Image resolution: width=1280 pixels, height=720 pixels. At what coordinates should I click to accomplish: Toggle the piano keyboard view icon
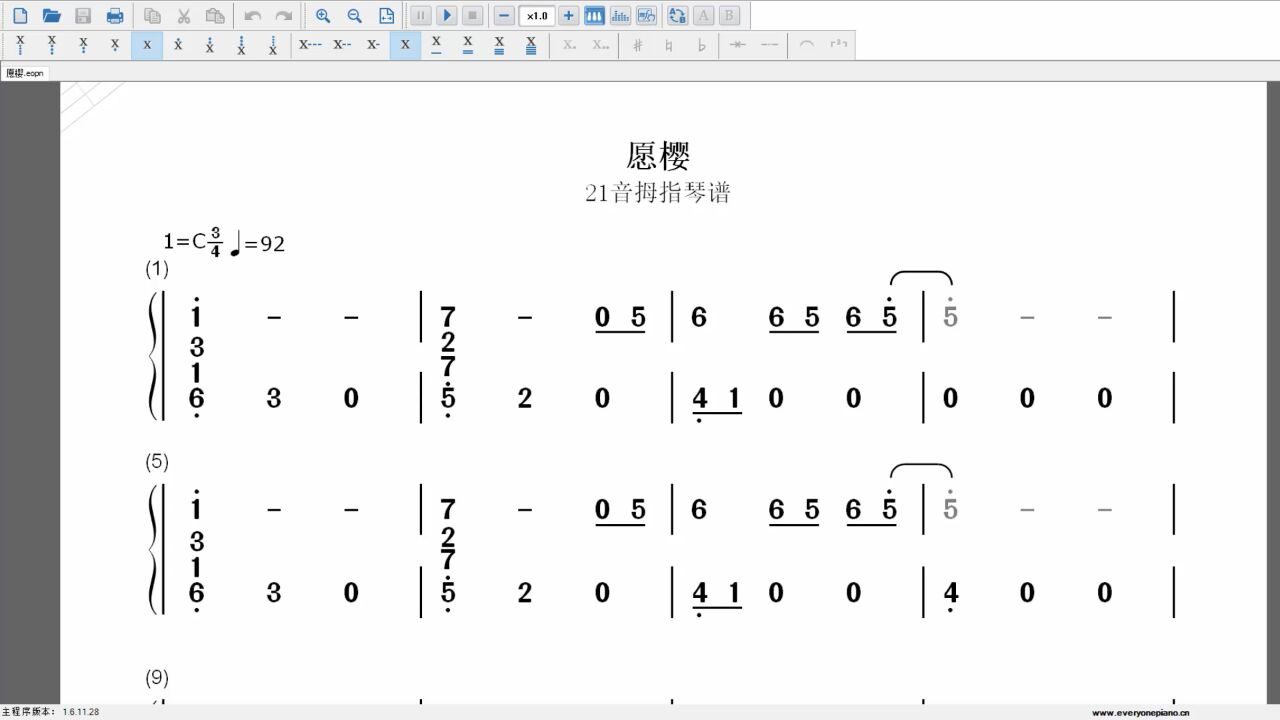click(x=594, y=15)
